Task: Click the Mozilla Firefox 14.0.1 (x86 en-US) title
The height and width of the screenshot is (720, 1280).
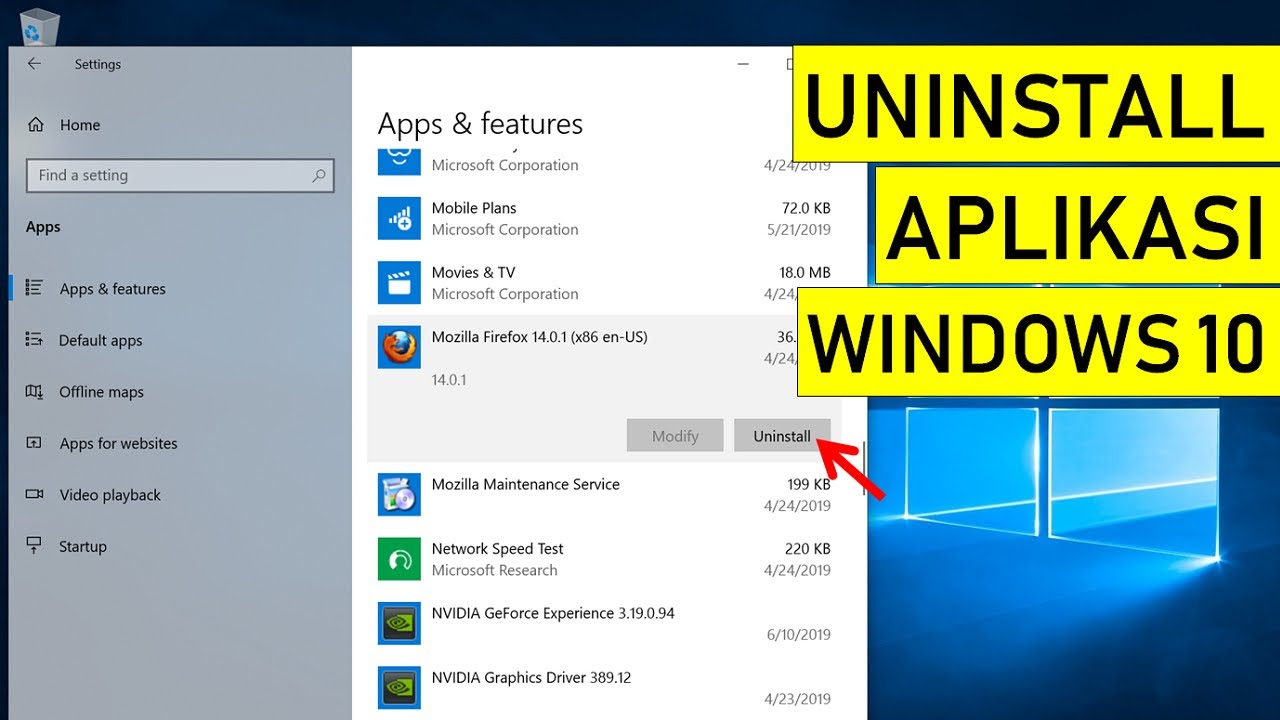Action: [539, 337]
